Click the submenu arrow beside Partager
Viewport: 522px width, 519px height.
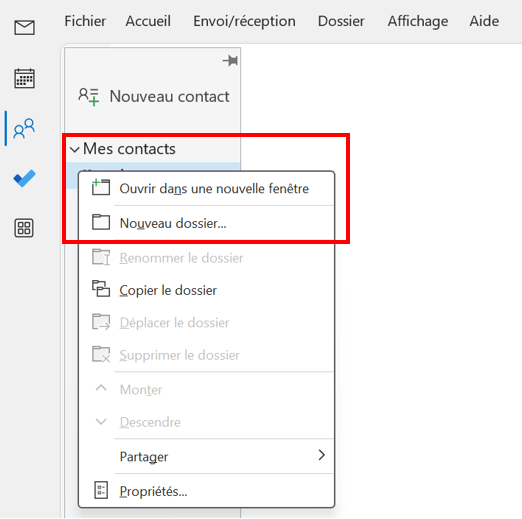point(321,455)
